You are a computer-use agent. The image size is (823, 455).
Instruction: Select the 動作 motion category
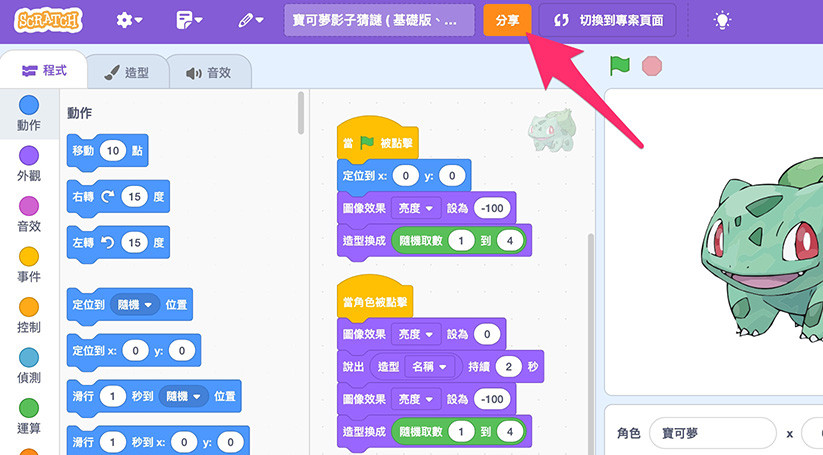point(29,113)
